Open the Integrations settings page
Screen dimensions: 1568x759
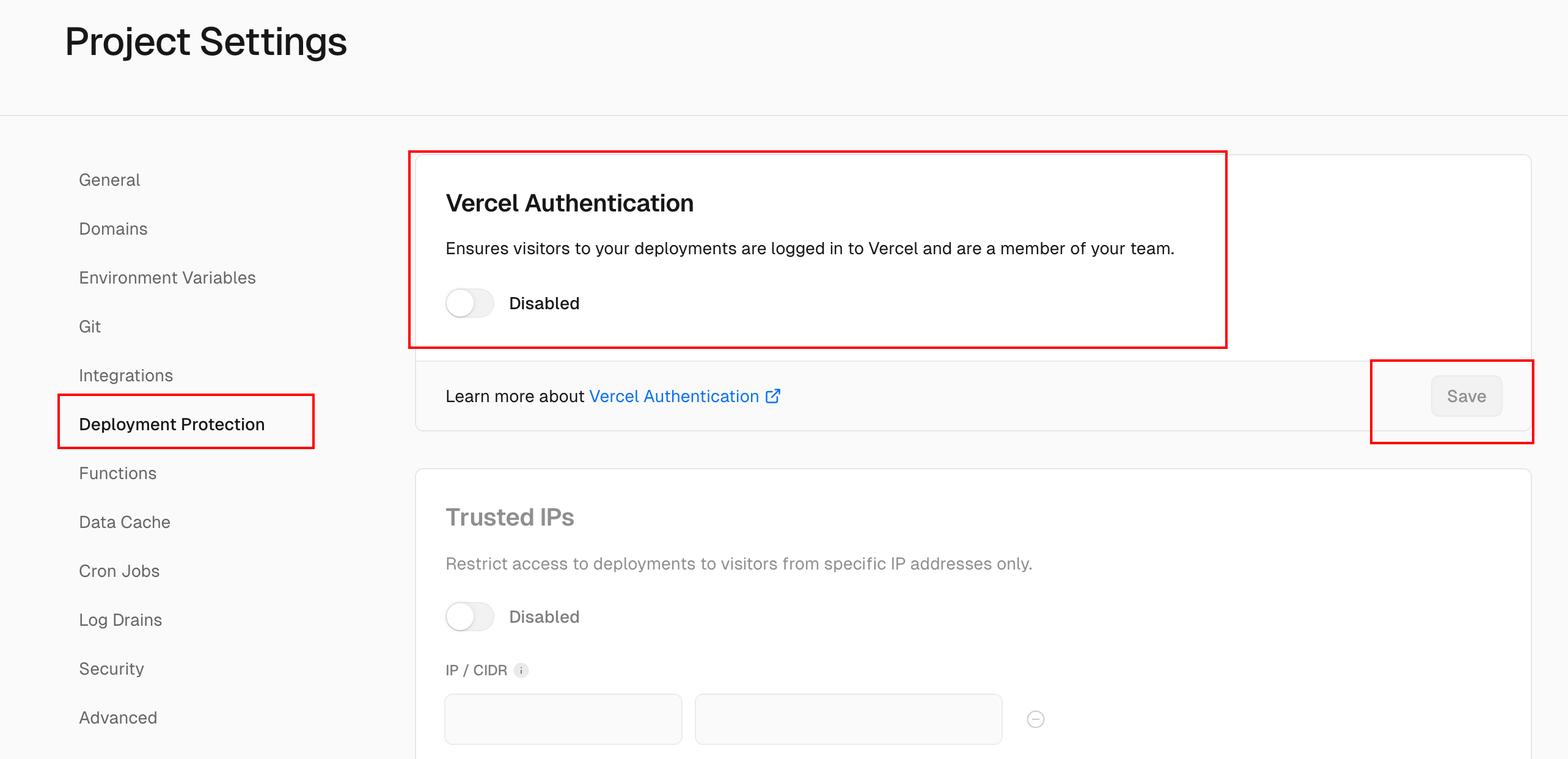[x=126, y=375]
